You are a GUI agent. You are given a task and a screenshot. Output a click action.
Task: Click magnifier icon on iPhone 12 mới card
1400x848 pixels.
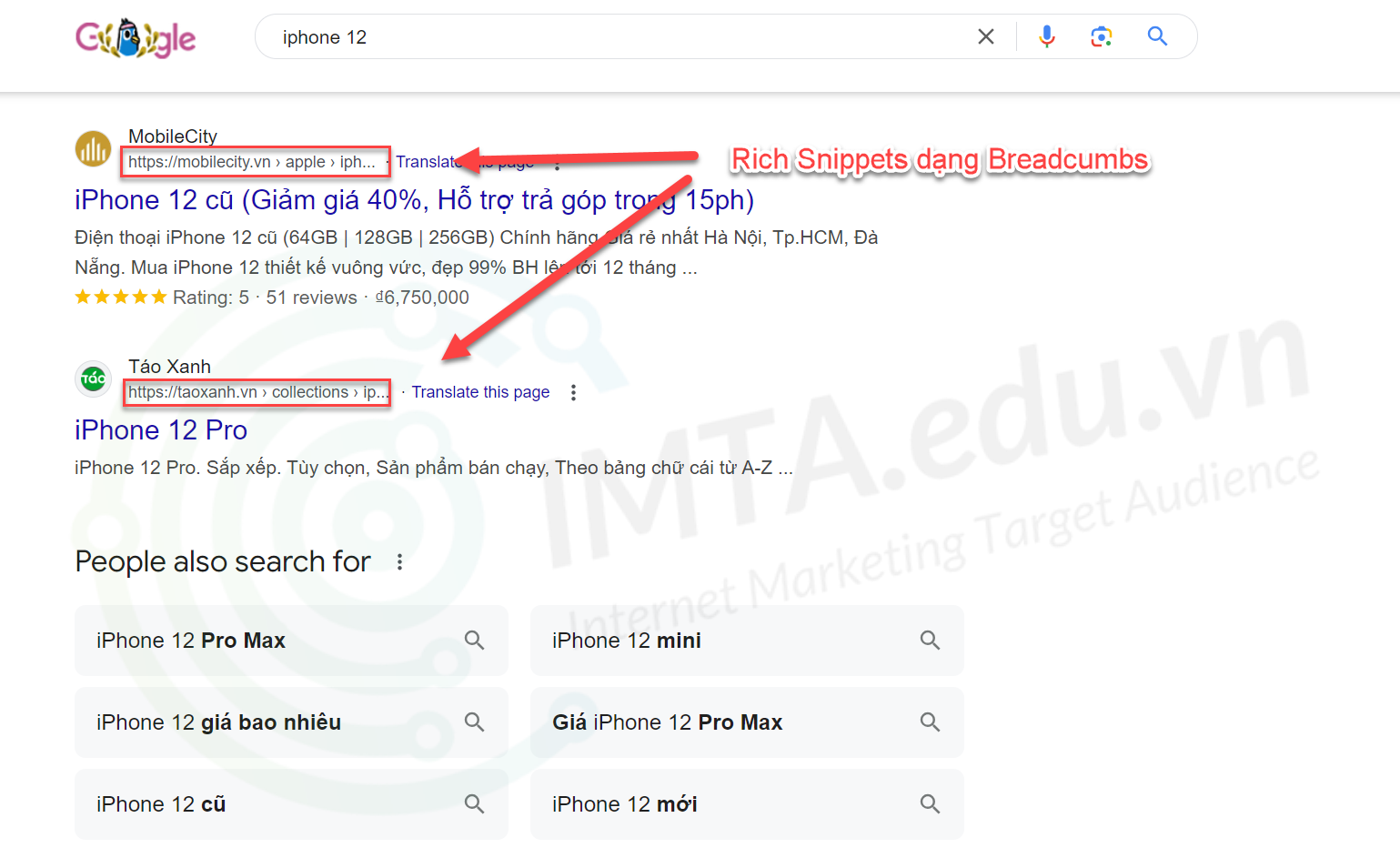click(x=930, y=803)
